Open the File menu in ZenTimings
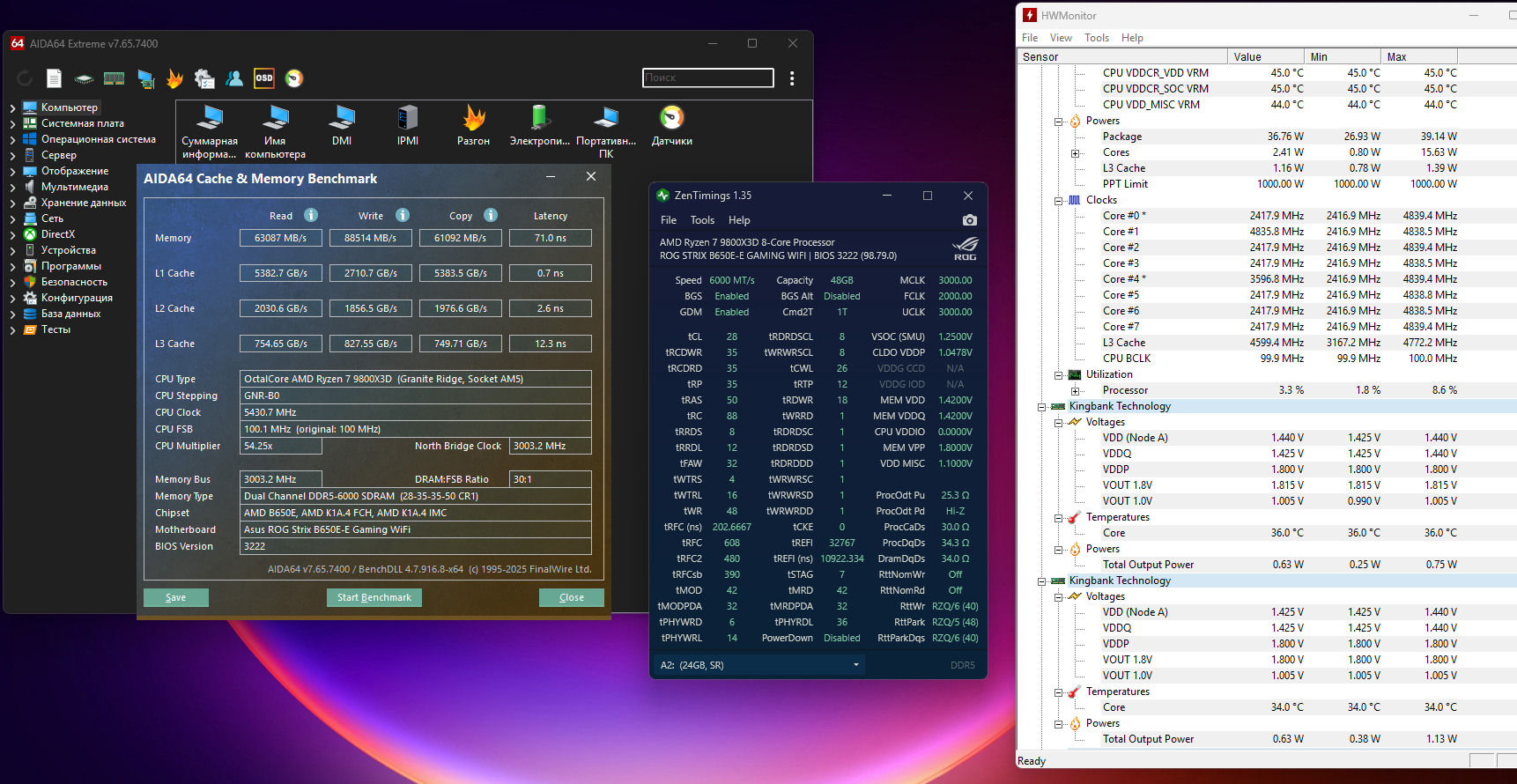 tap(669, 220)
